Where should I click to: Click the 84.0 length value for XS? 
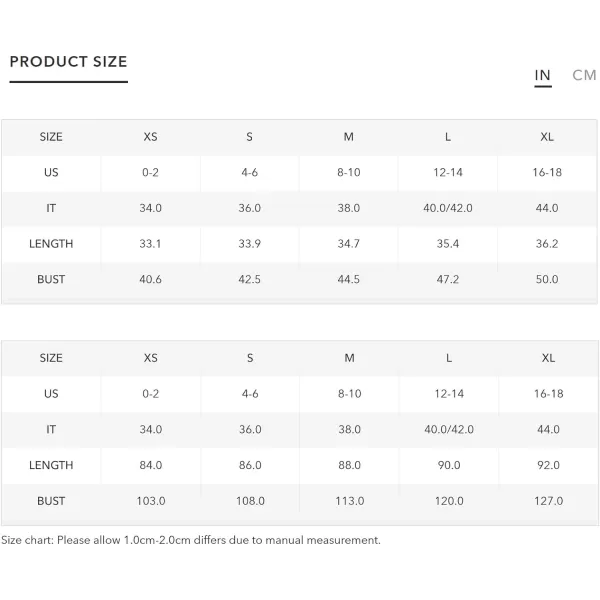(x=151, y=465)
